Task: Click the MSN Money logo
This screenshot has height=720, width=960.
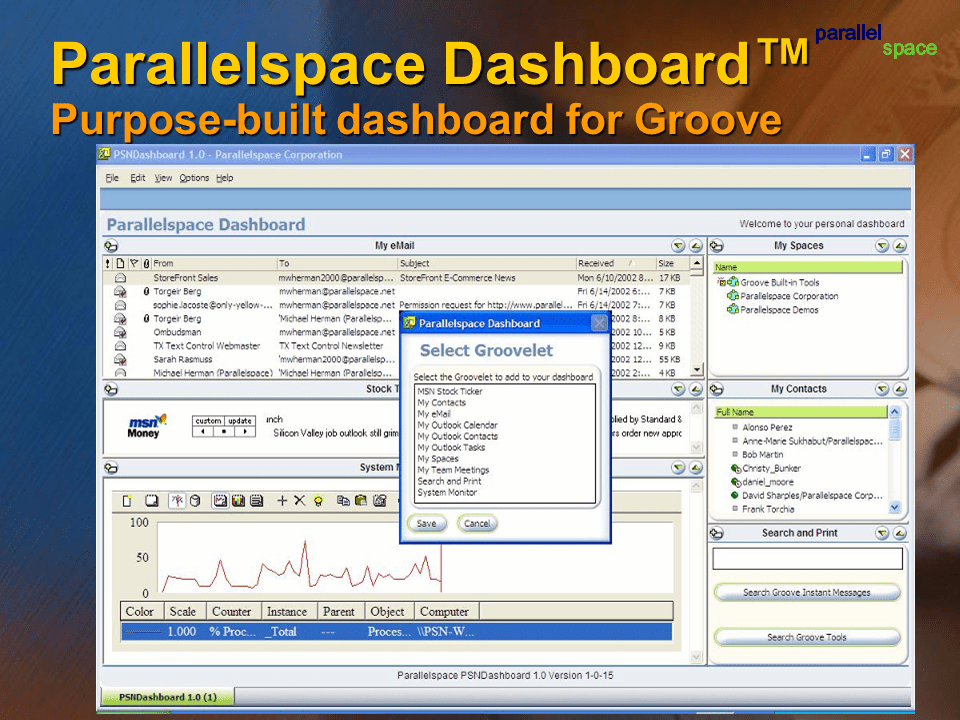Action: click(x=146, y=427)
